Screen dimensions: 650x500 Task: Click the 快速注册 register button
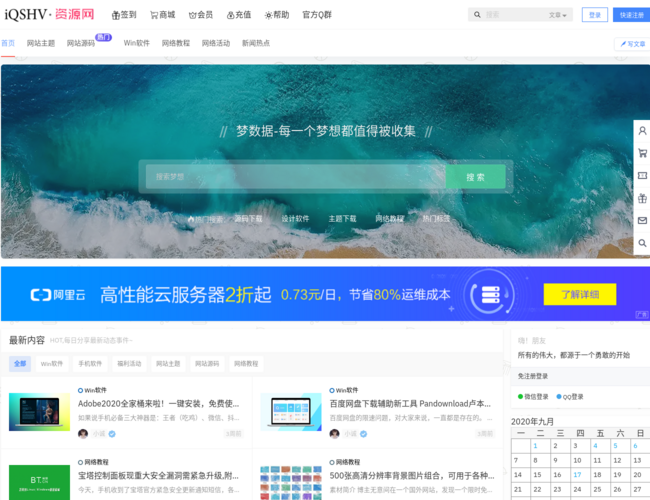631,15
